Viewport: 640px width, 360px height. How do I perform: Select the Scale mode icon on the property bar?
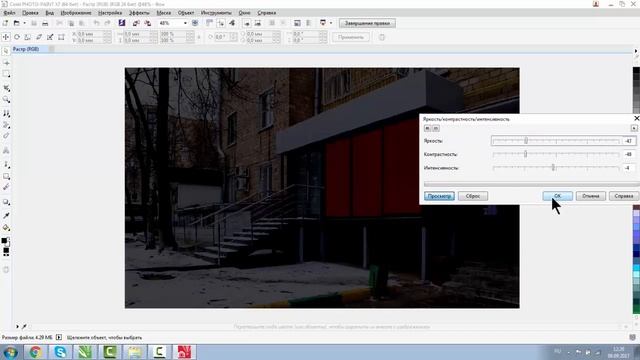[x=28, y=37]
